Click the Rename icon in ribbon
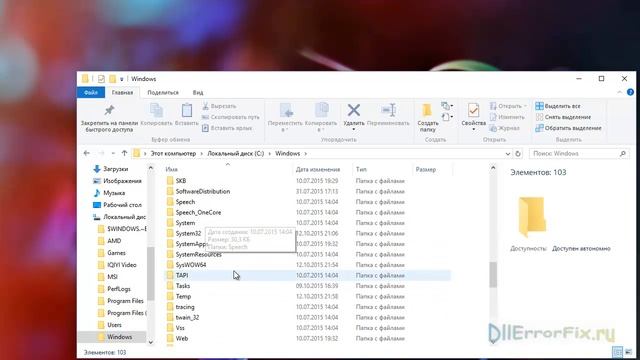 click(x=388, y=110)
